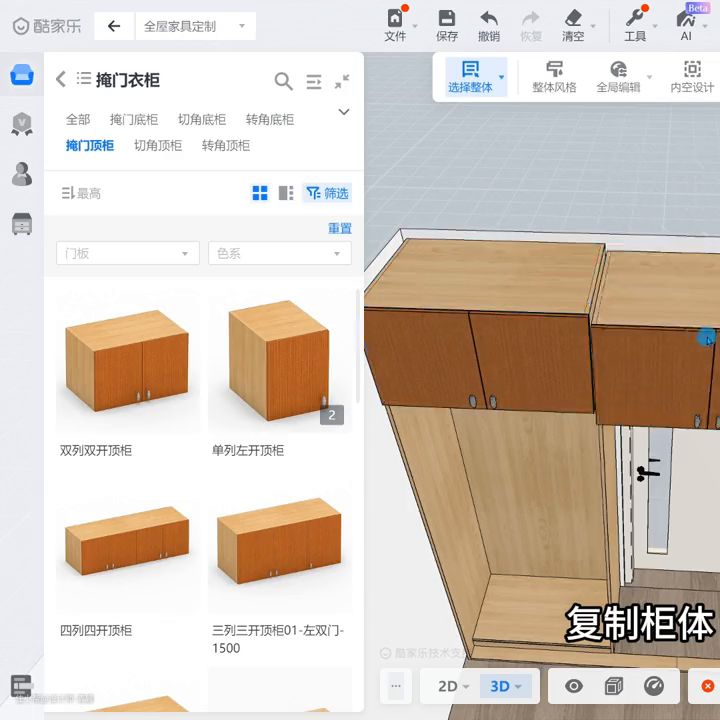The width and height of the screenshot is (720, 720).
Task: Go back from 掩门衣柜 panel
Action: 61,79
